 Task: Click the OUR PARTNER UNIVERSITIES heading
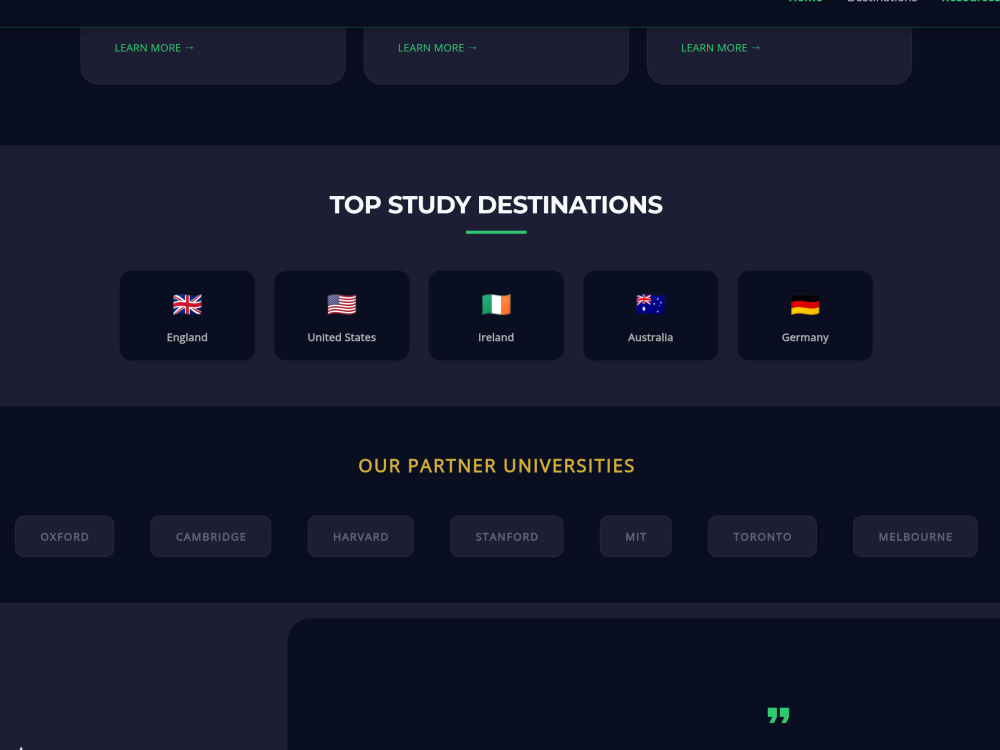coord(496,466)
